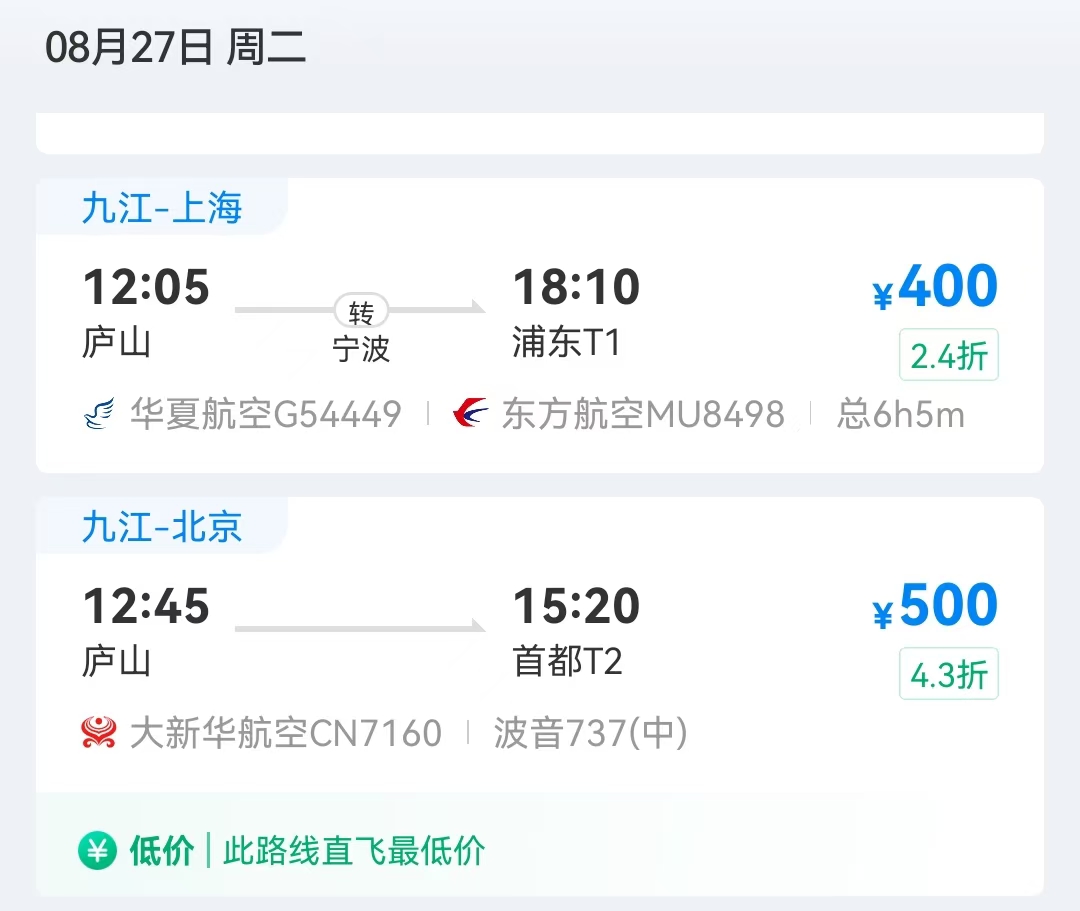Viewport: 1080px width, 911px height.
Task: Tap the 2.4折 discount tag
Action: [948, 355]
